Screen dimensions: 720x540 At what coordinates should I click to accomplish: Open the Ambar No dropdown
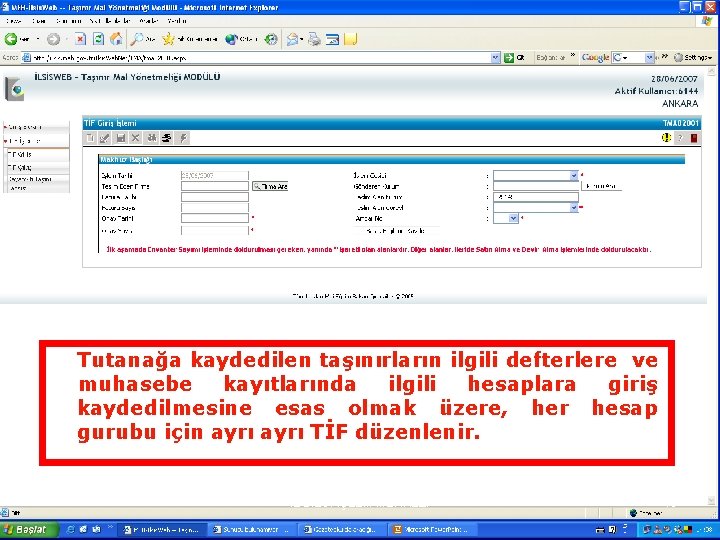pos(513,219)
